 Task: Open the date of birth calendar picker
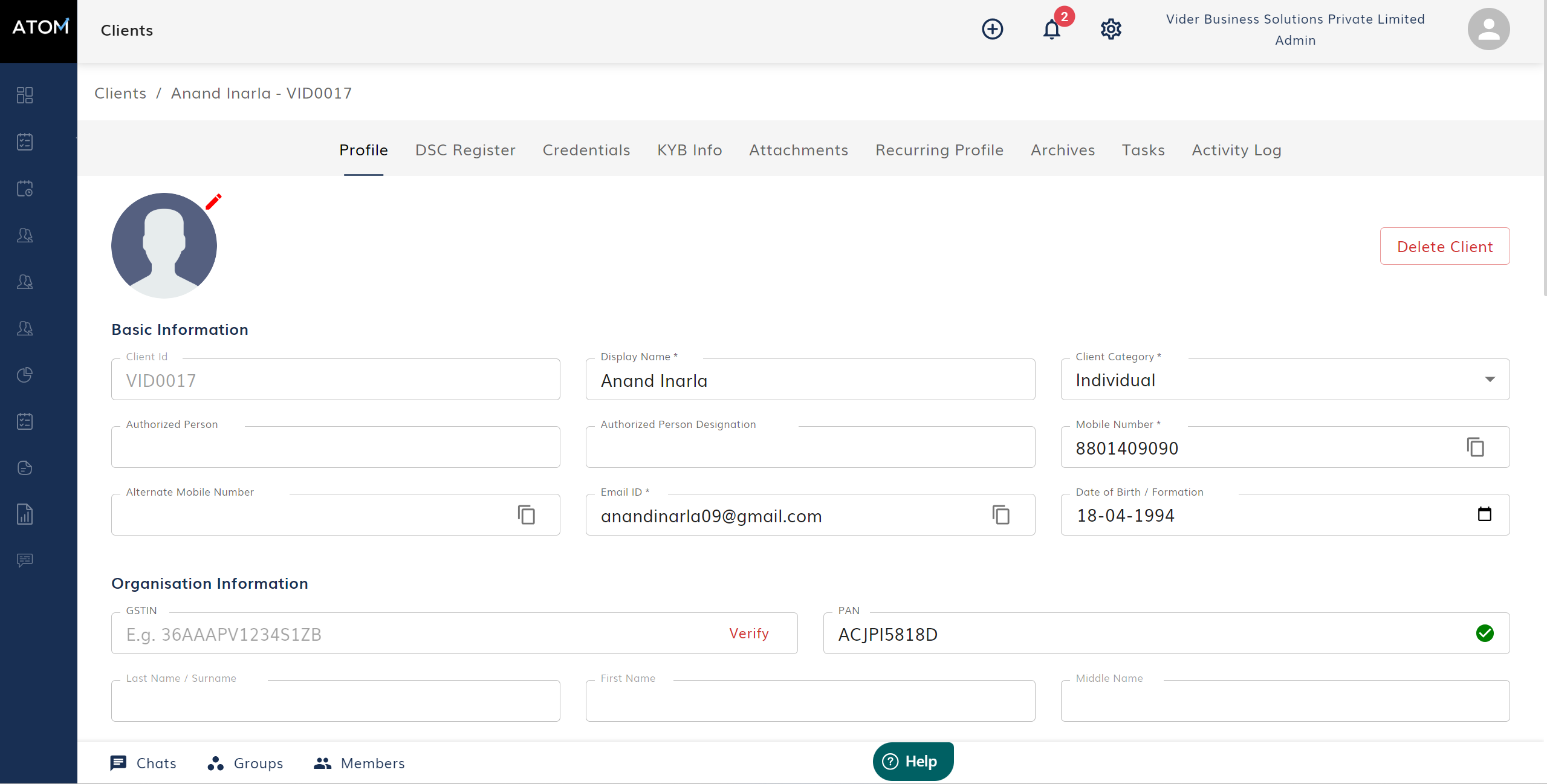(1484, 514)
